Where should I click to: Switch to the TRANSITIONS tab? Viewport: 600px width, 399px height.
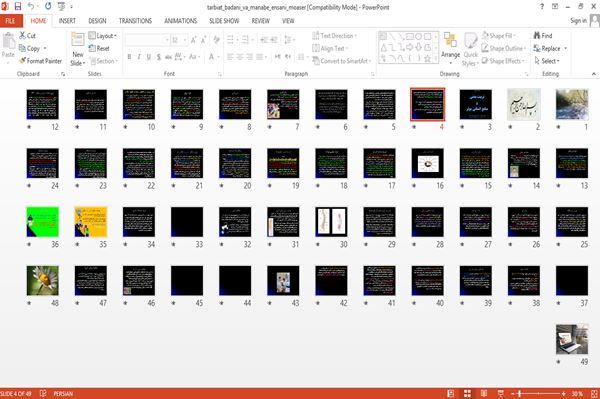point(135,21)
